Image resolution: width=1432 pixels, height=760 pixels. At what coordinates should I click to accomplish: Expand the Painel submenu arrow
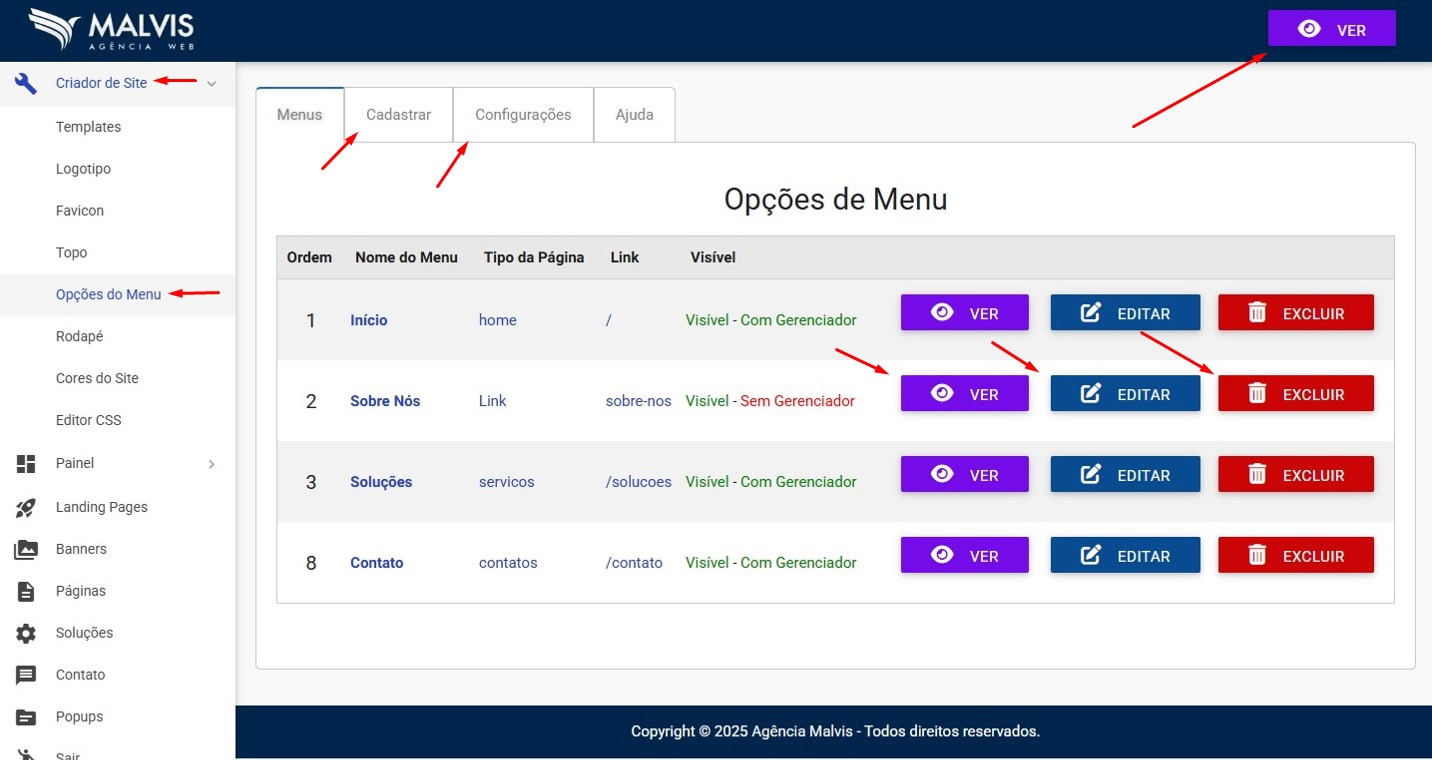click(211, 464)
